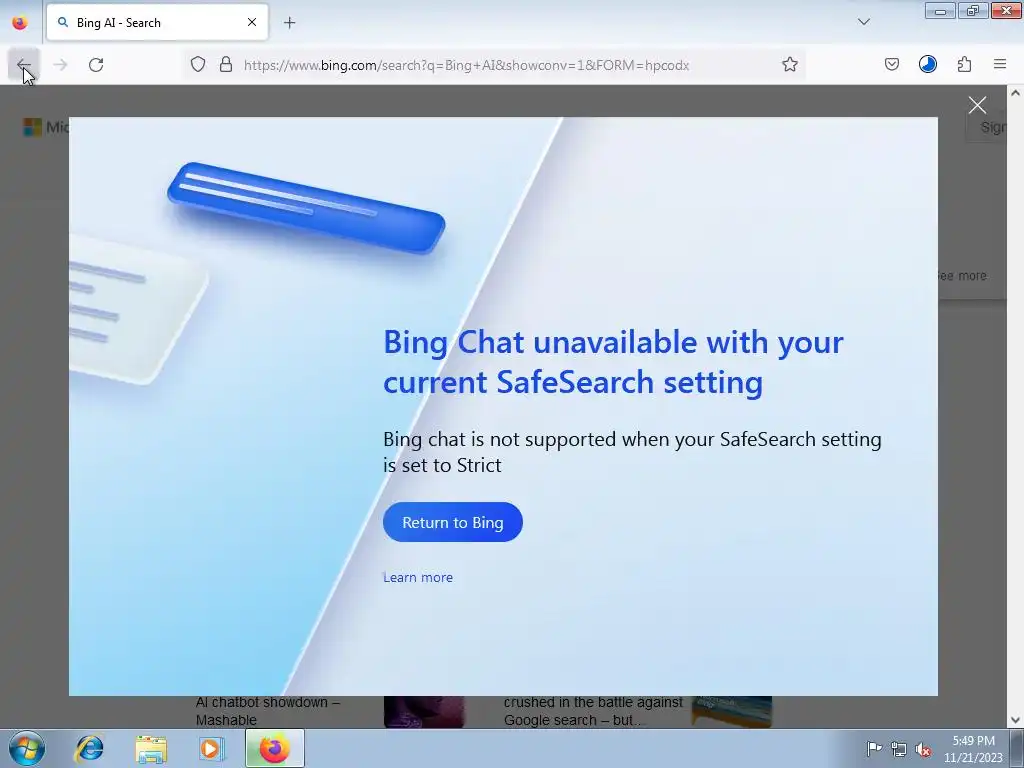Open Save to Pocket icon

[891, 64]
